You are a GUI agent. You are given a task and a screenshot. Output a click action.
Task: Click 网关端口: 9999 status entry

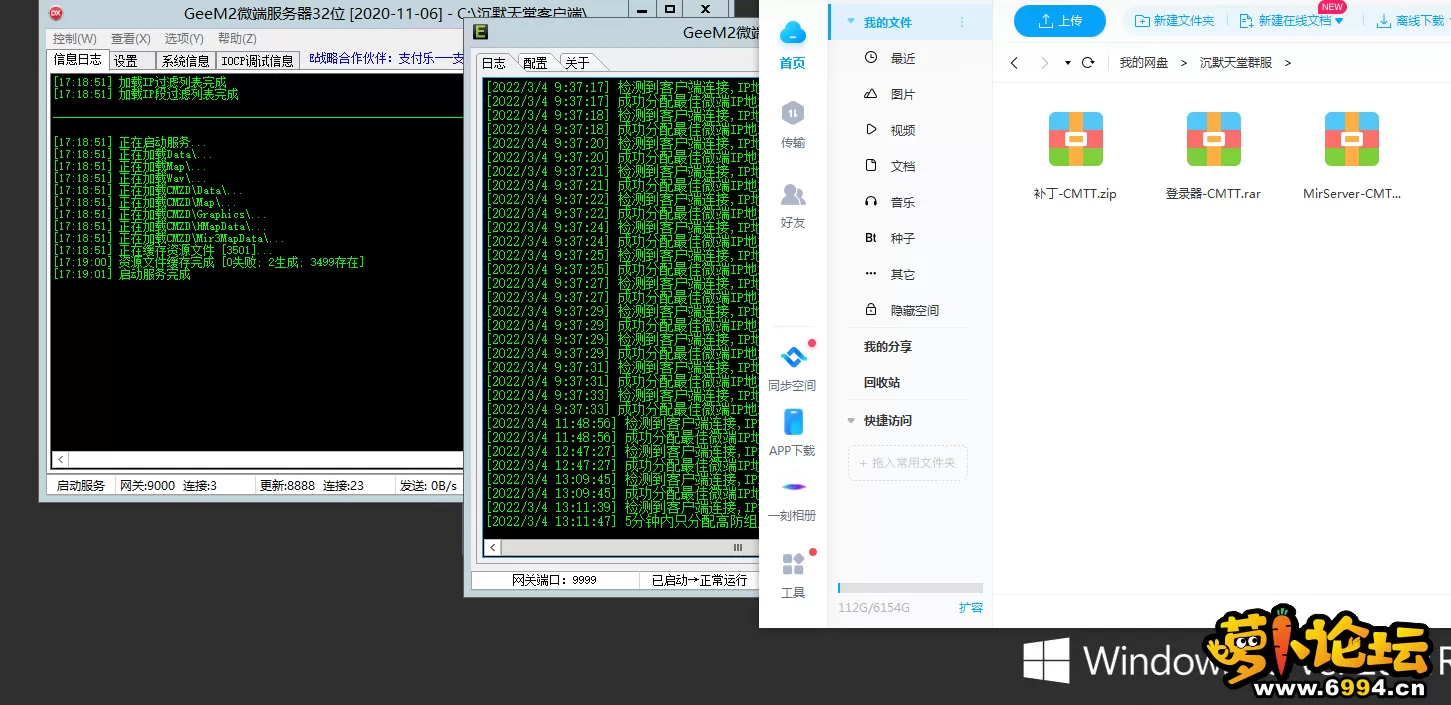(554, 580)
